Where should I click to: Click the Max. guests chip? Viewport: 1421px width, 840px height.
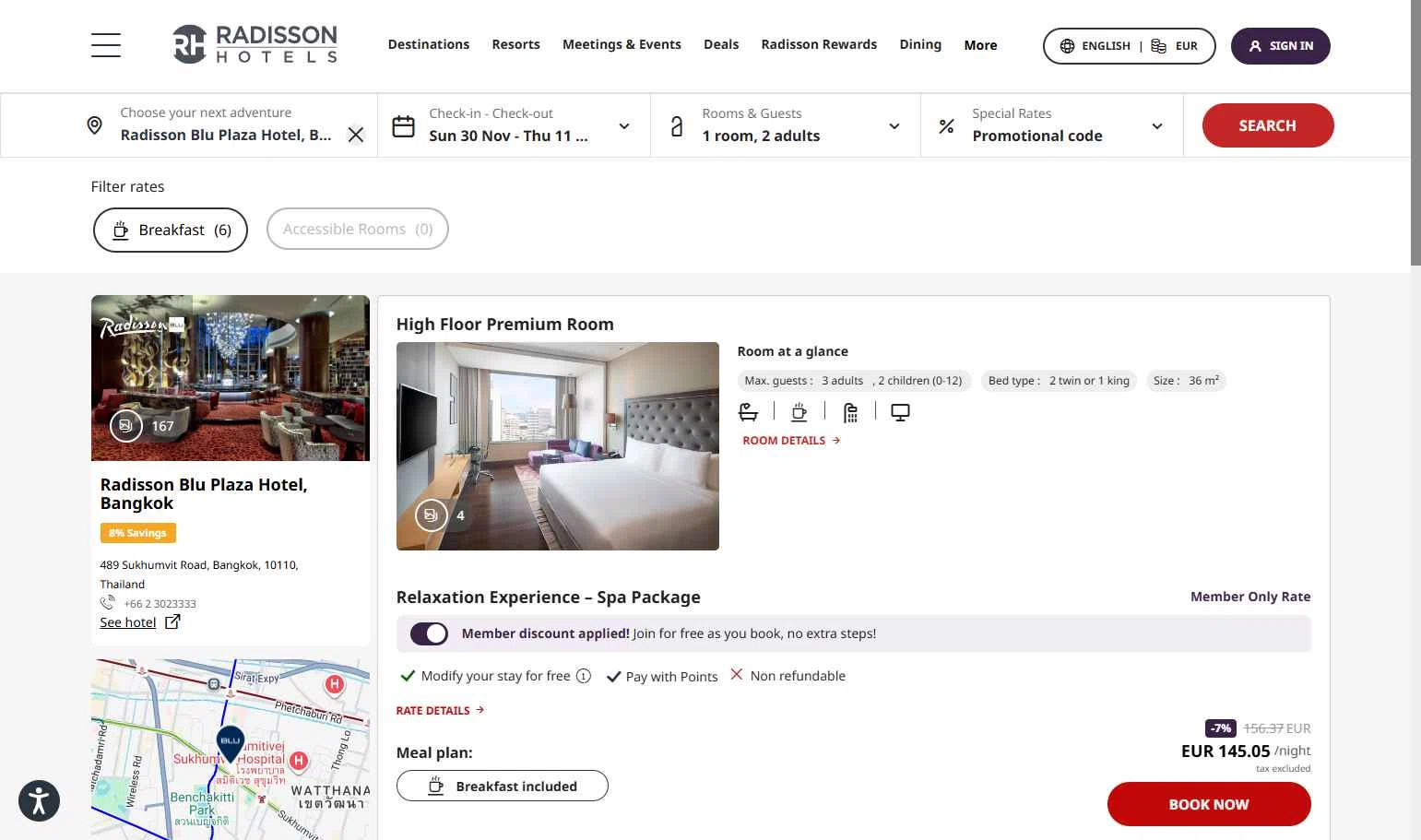[x=853, y=381]
